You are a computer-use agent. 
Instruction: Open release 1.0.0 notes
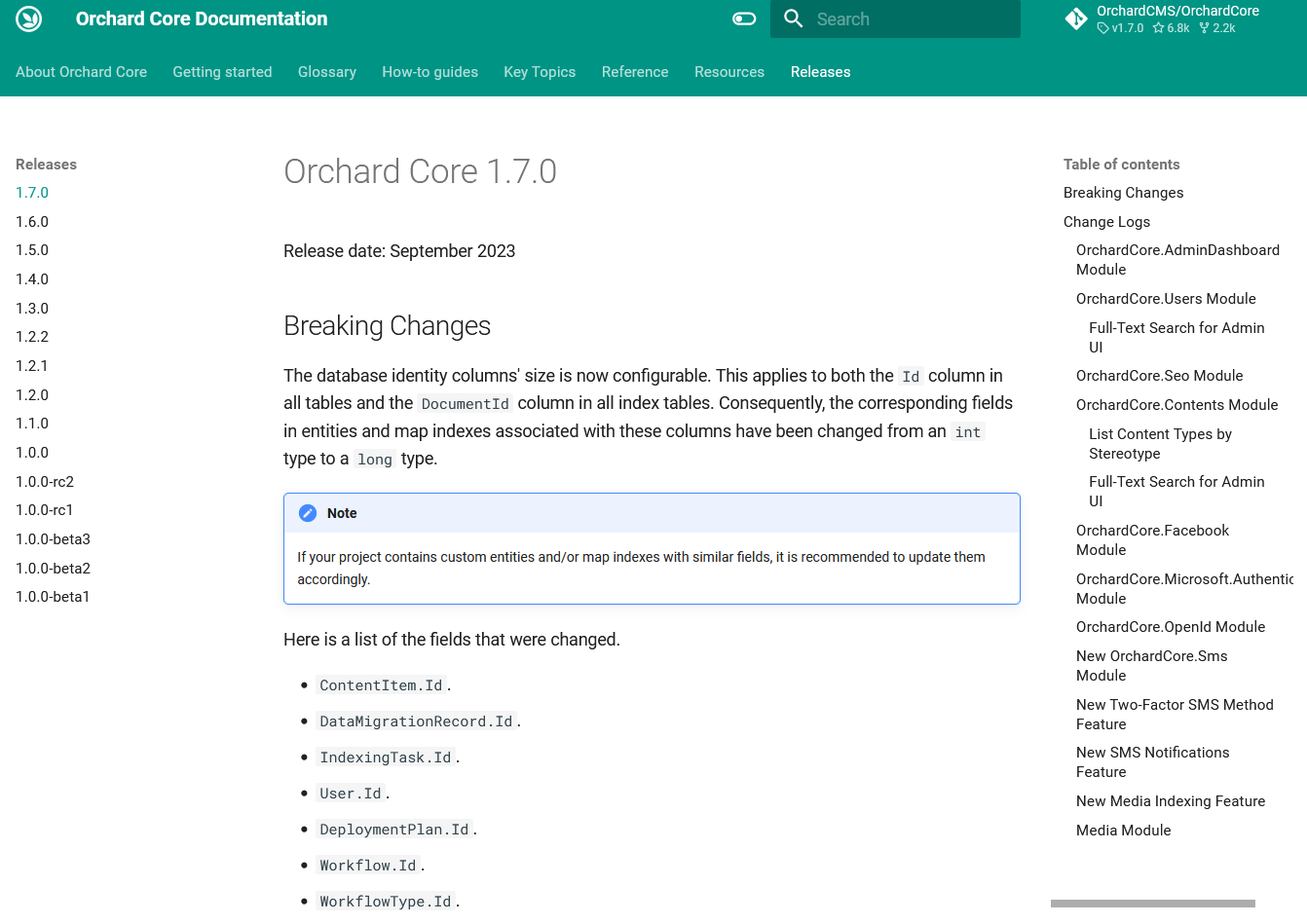32,453
